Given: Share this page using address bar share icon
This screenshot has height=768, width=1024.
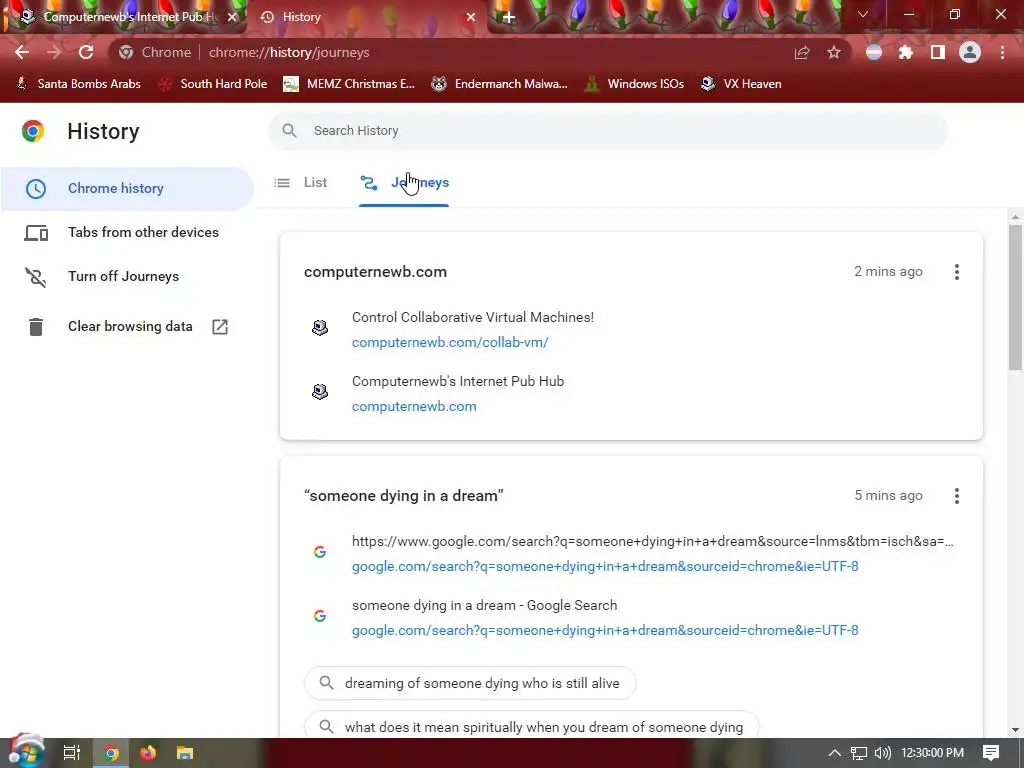Looking at the screenshot, I should click(802, 53).
